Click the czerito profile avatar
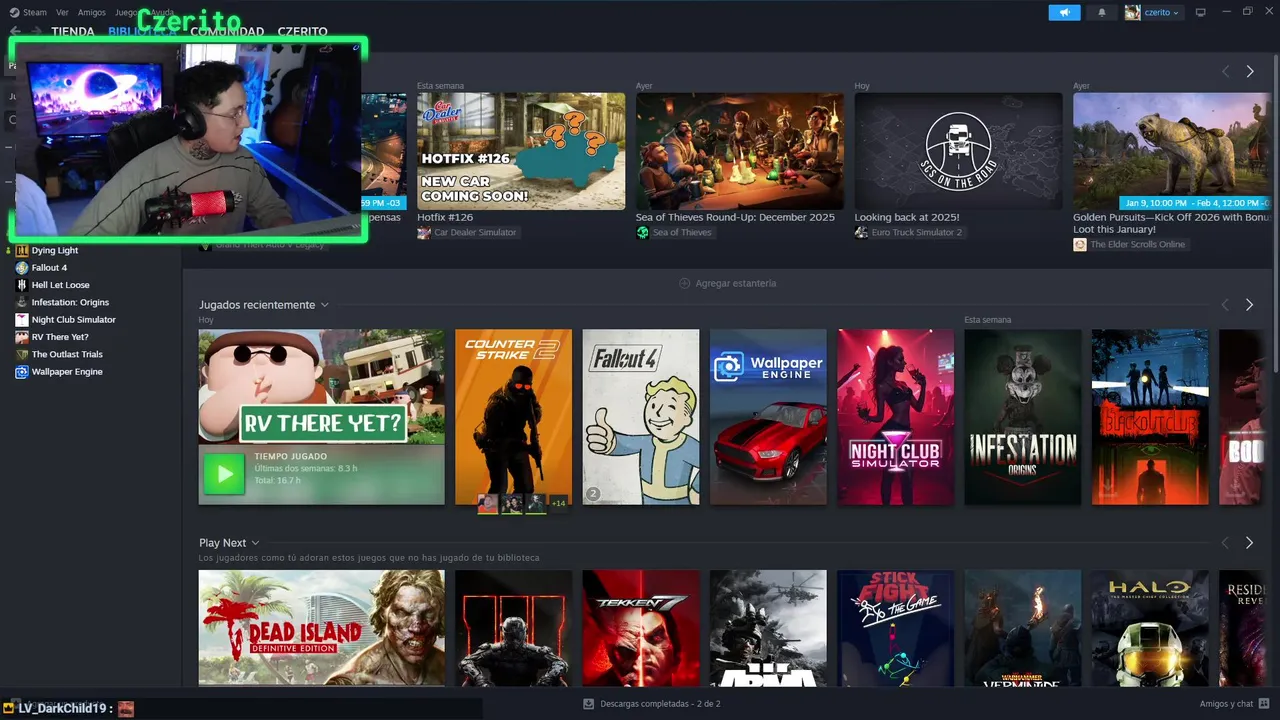The width and height of the screenshot is (1280, 720). [1132, 12]
